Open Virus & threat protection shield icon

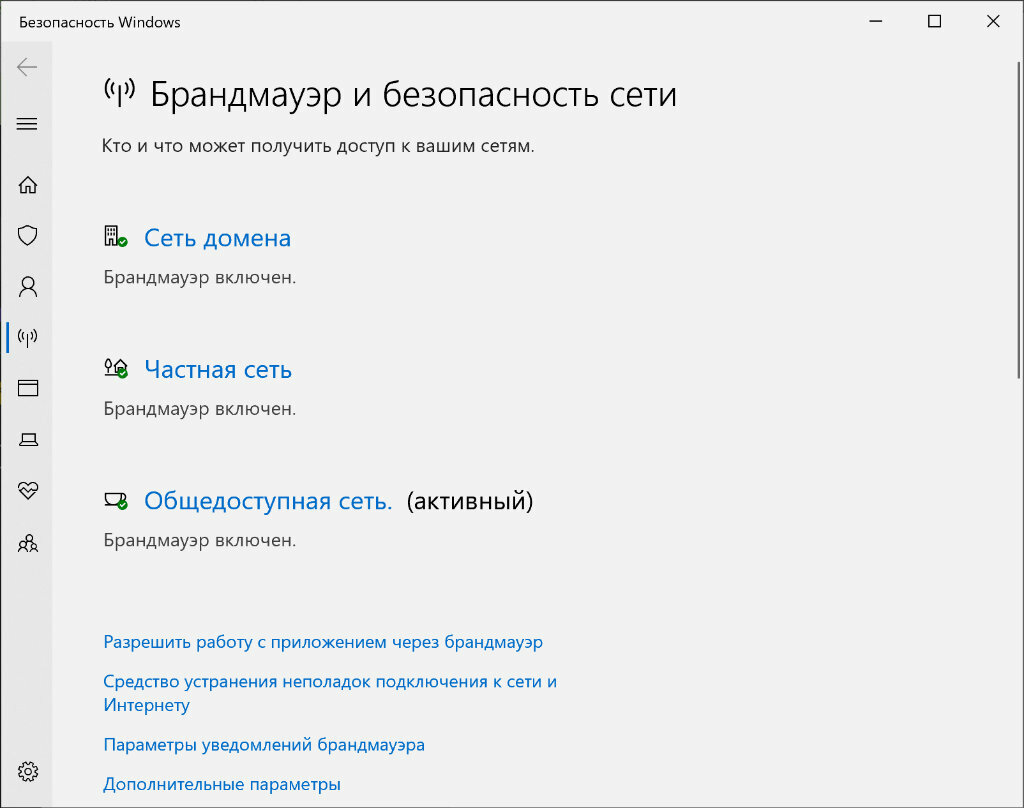coord(27,235)
